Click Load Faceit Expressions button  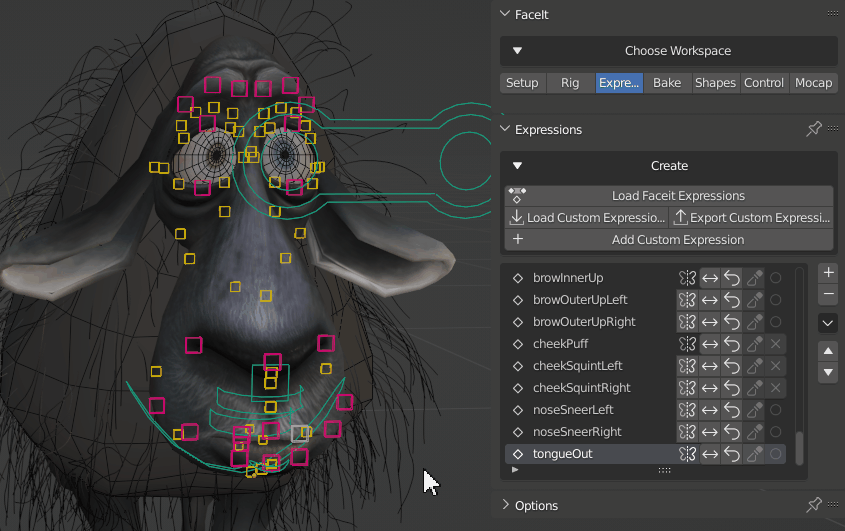point(669,196)
